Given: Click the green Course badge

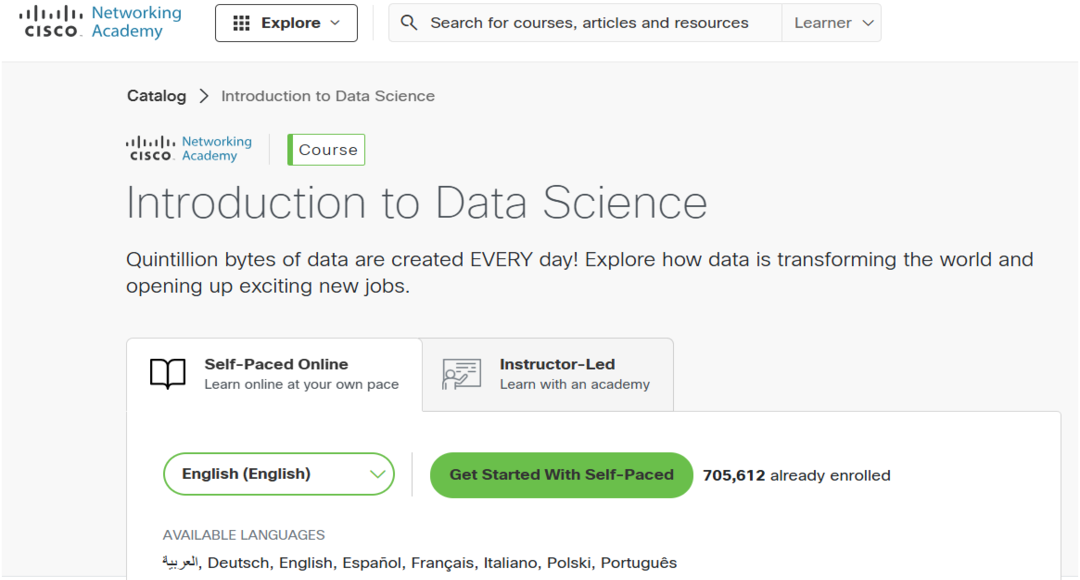Looking at the screenshot, I should coord(327,150).
